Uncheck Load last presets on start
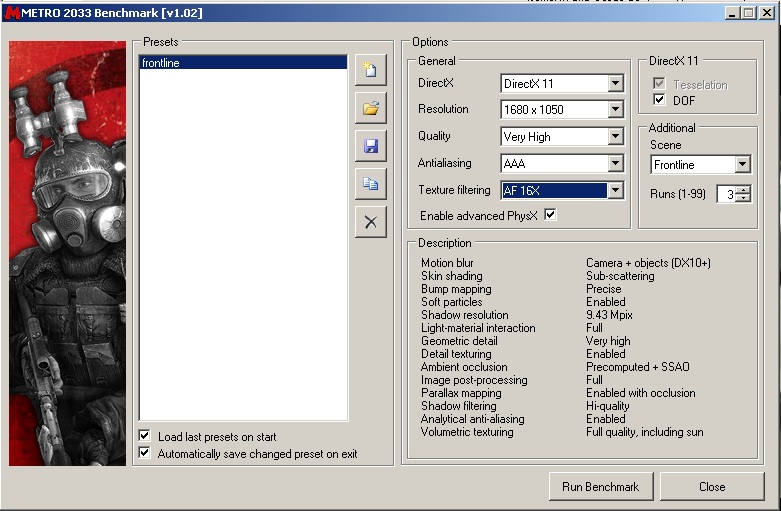 (145, 436)
